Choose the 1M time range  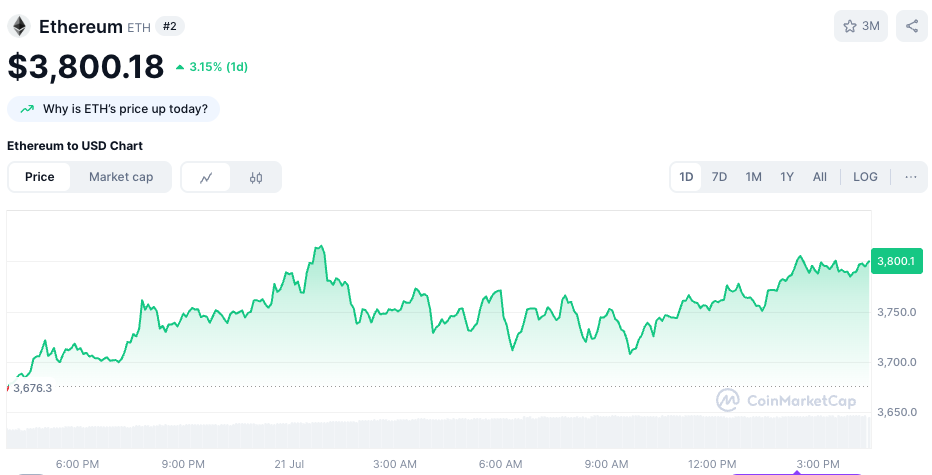tap(753, 177)
